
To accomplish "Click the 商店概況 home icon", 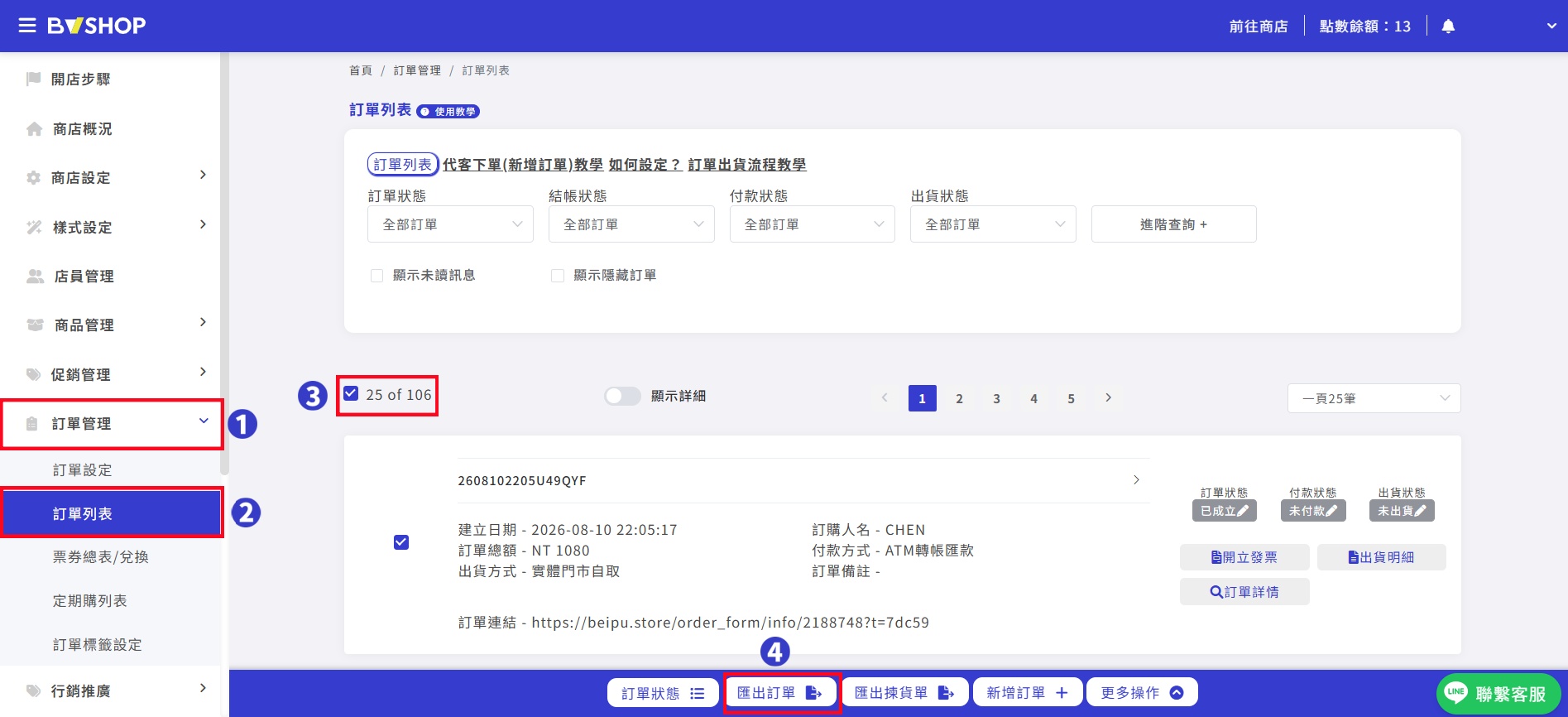I will (x=34, y=129).
